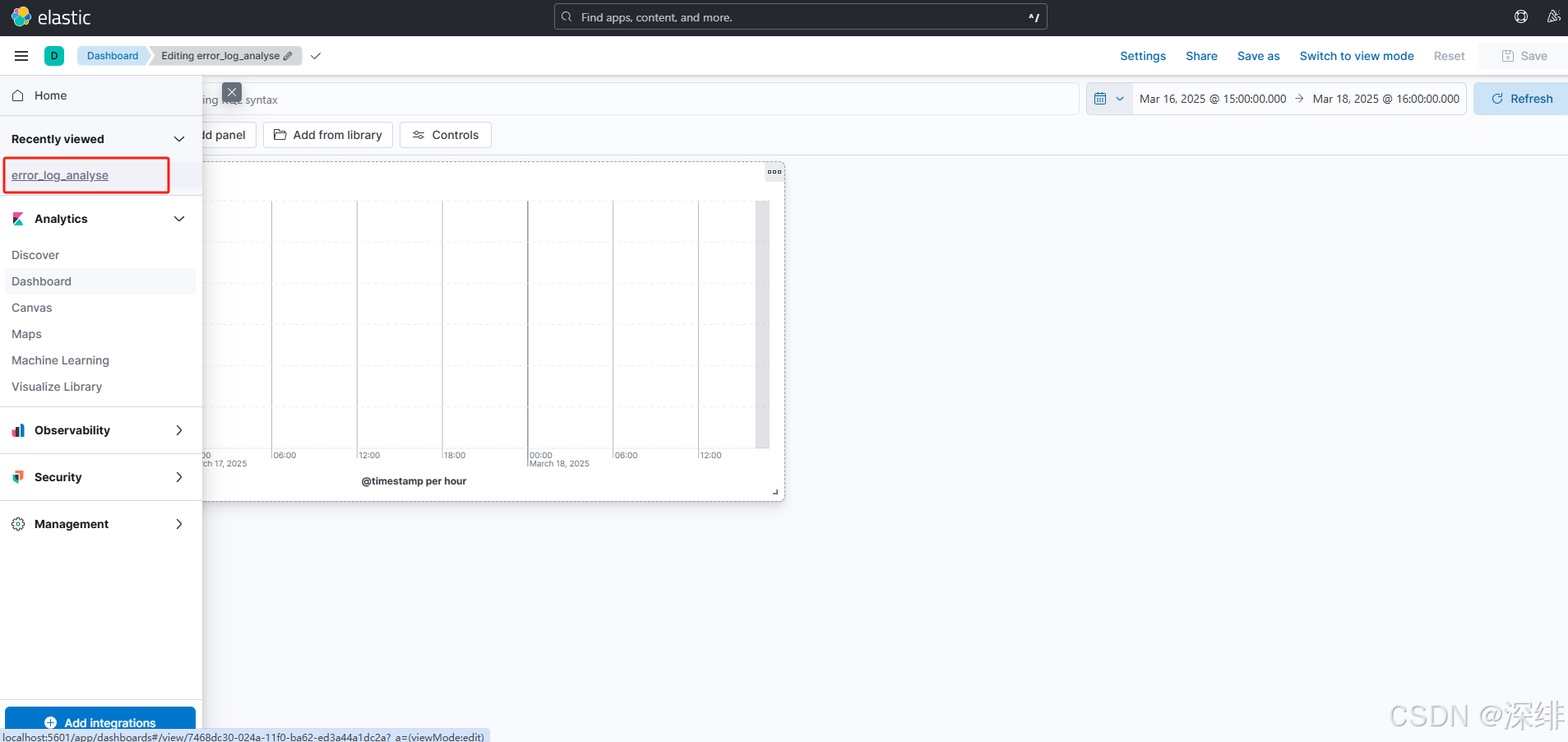
Task: Open the newsfeed icon in the header
Action: pos(1553,16)
